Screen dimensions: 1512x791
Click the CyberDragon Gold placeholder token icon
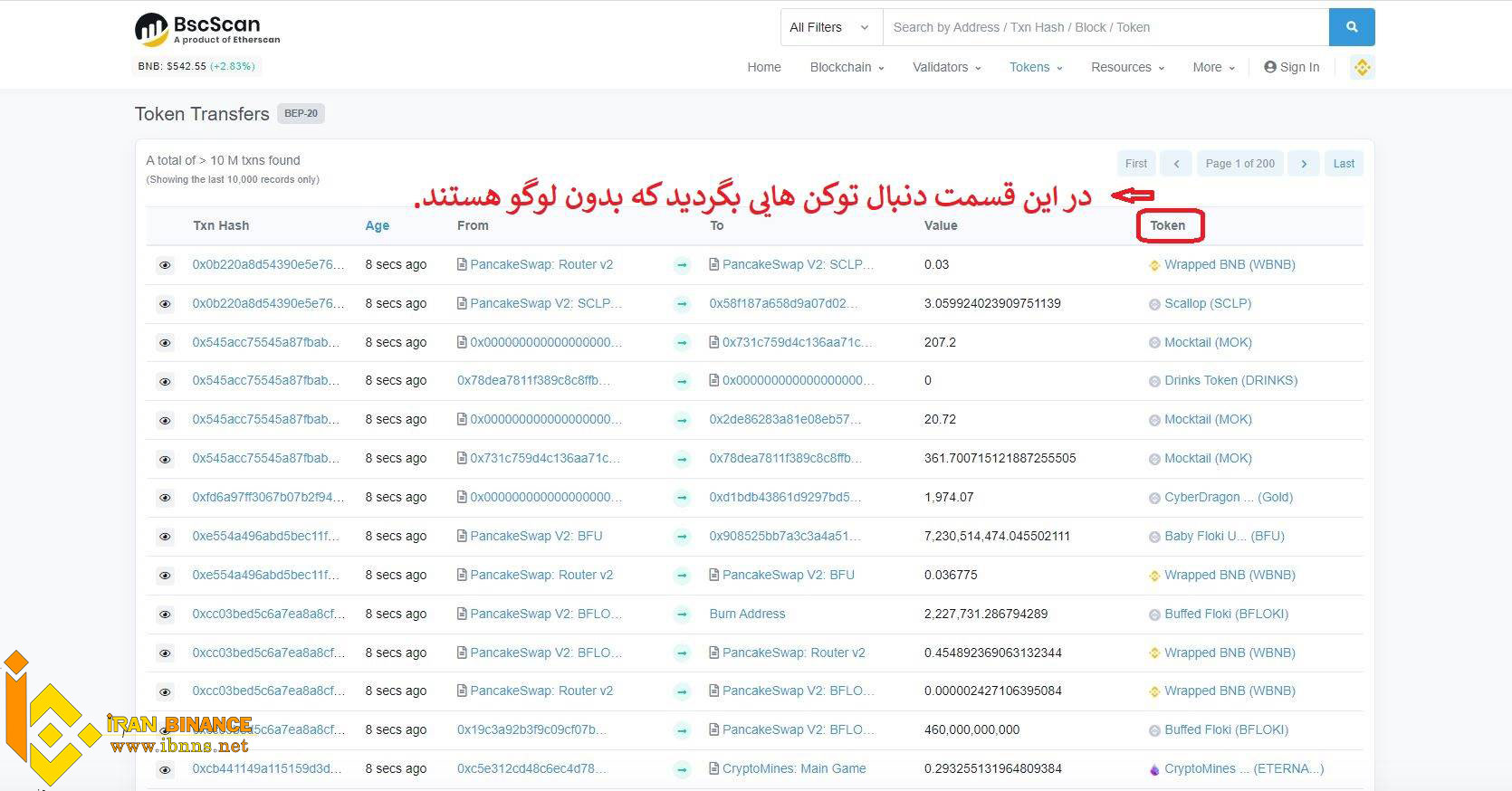click(1154, 498)
